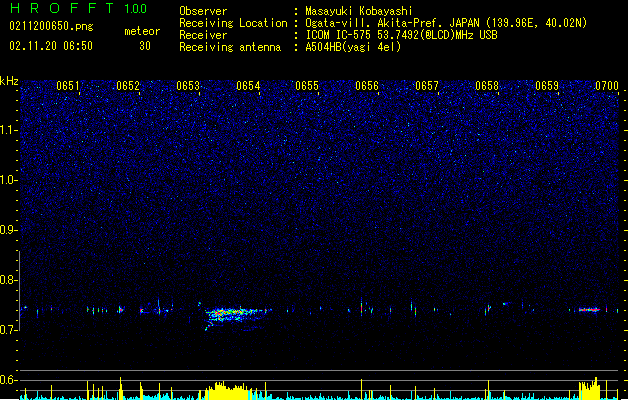Viewport: 629px width, 400px height.
Task: Click the meteor count label
Action: click(x=142, y=31)
